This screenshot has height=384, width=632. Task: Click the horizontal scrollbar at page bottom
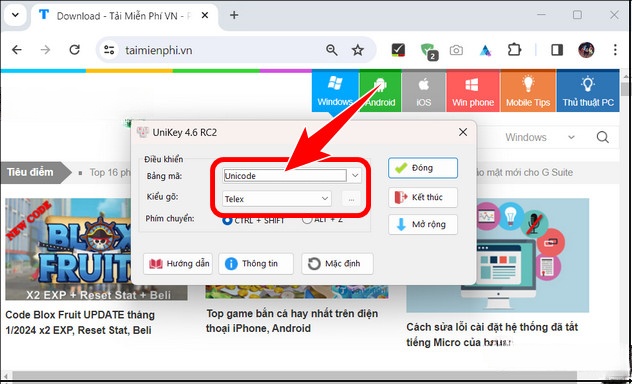(x=294, y=376)
